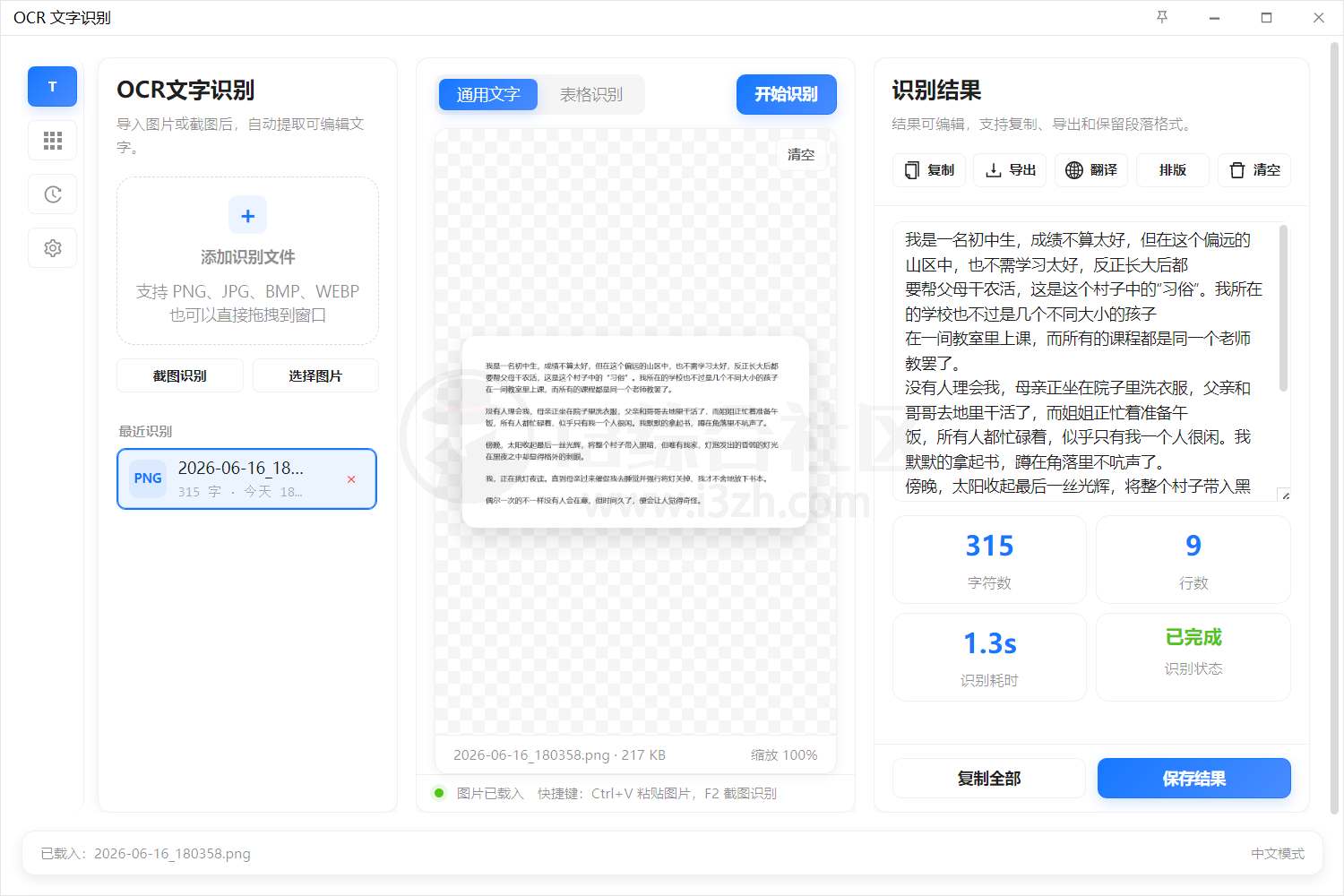Select recent file 2026-06-16_18...
1344x896 pixels.
click(x=246, y=479)
